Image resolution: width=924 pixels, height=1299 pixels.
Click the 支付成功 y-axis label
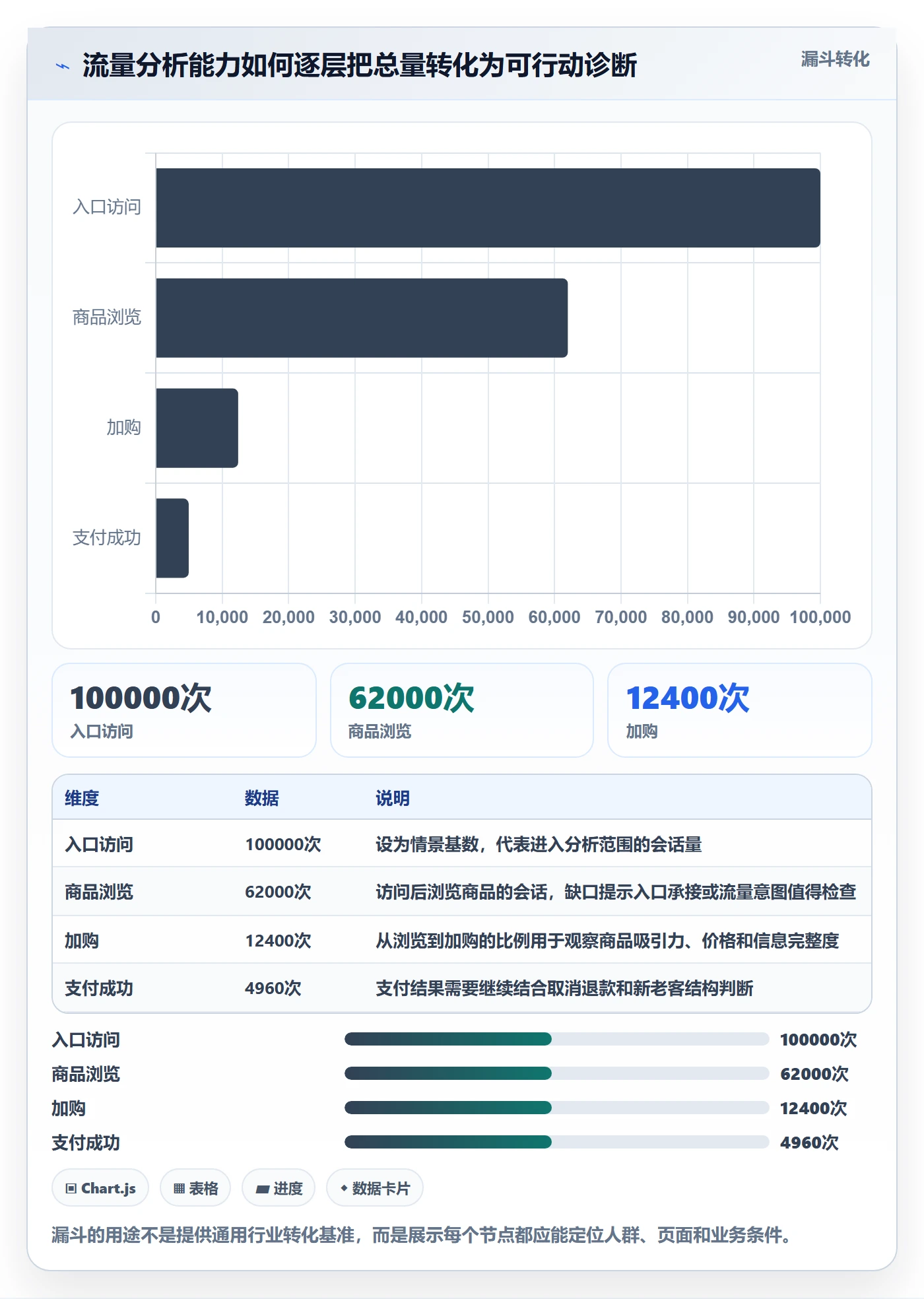[x=107, y=538]
